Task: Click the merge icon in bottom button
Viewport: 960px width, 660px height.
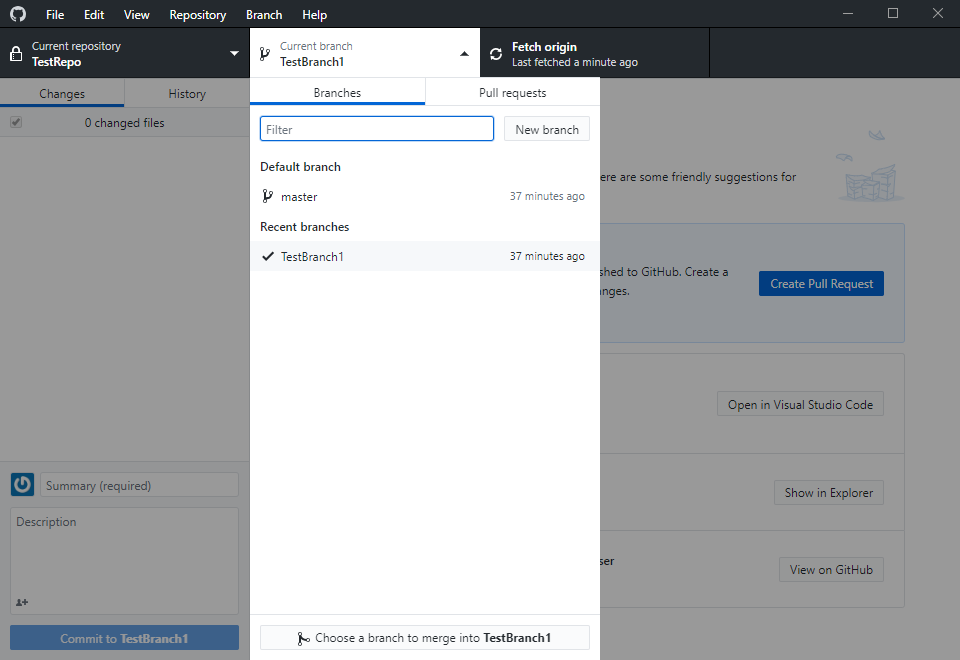Action: (x=303, y=639)
